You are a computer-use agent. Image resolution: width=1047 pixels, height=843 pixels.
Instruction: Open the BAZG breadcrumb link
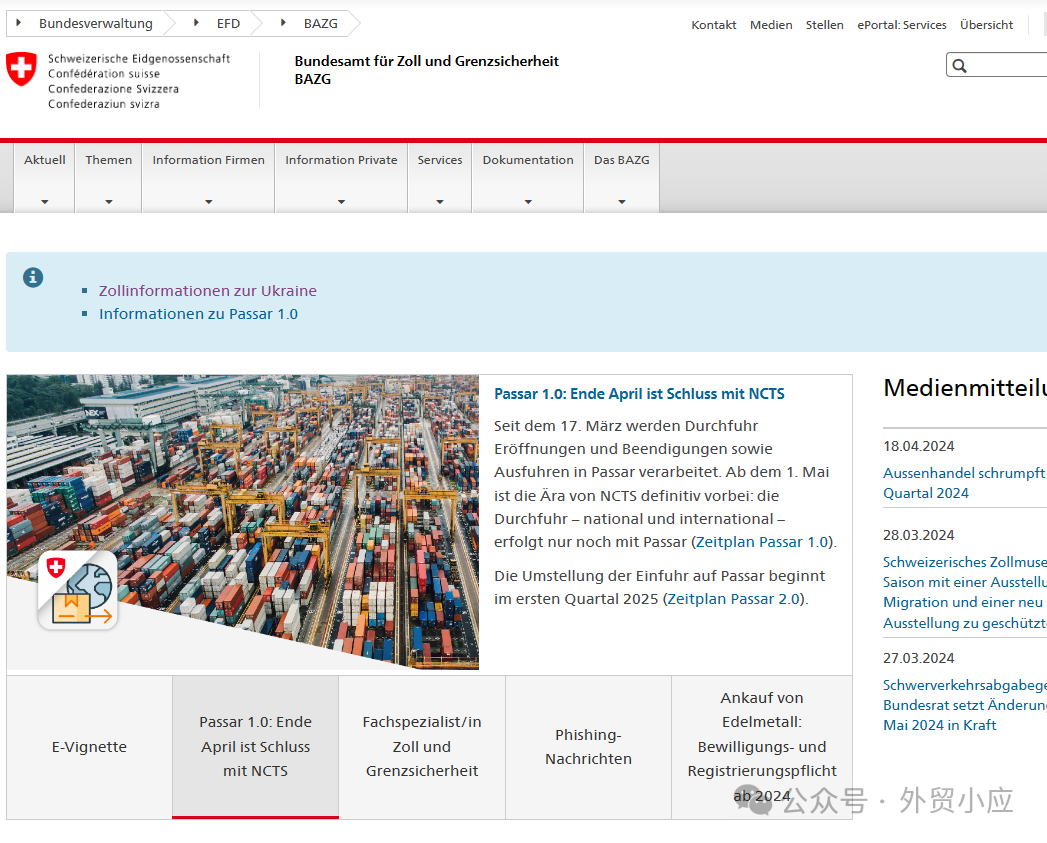click(321, 23)
